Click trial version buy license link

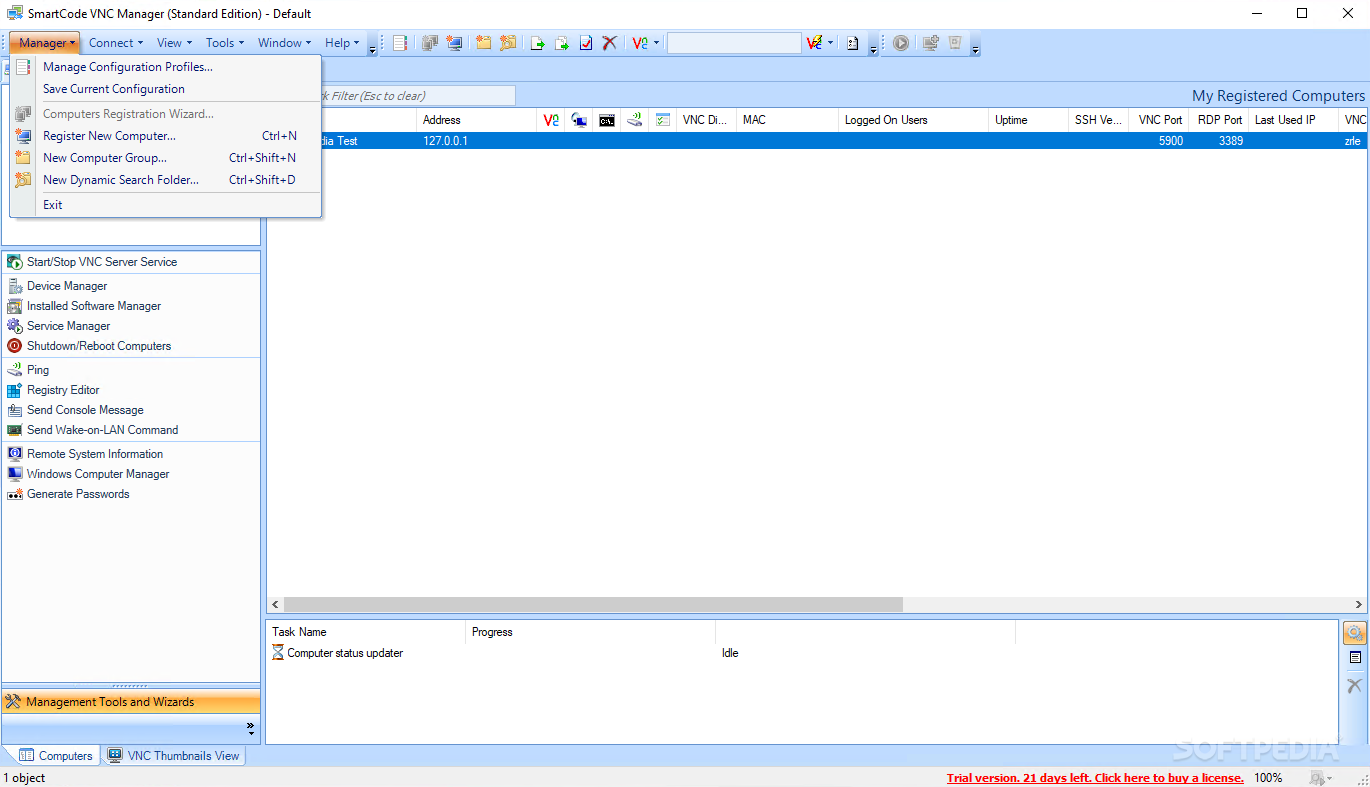click(1095, 778)
